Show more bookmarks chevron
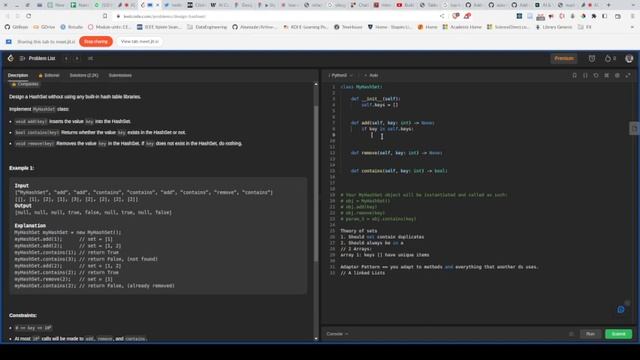 (632, 27)
